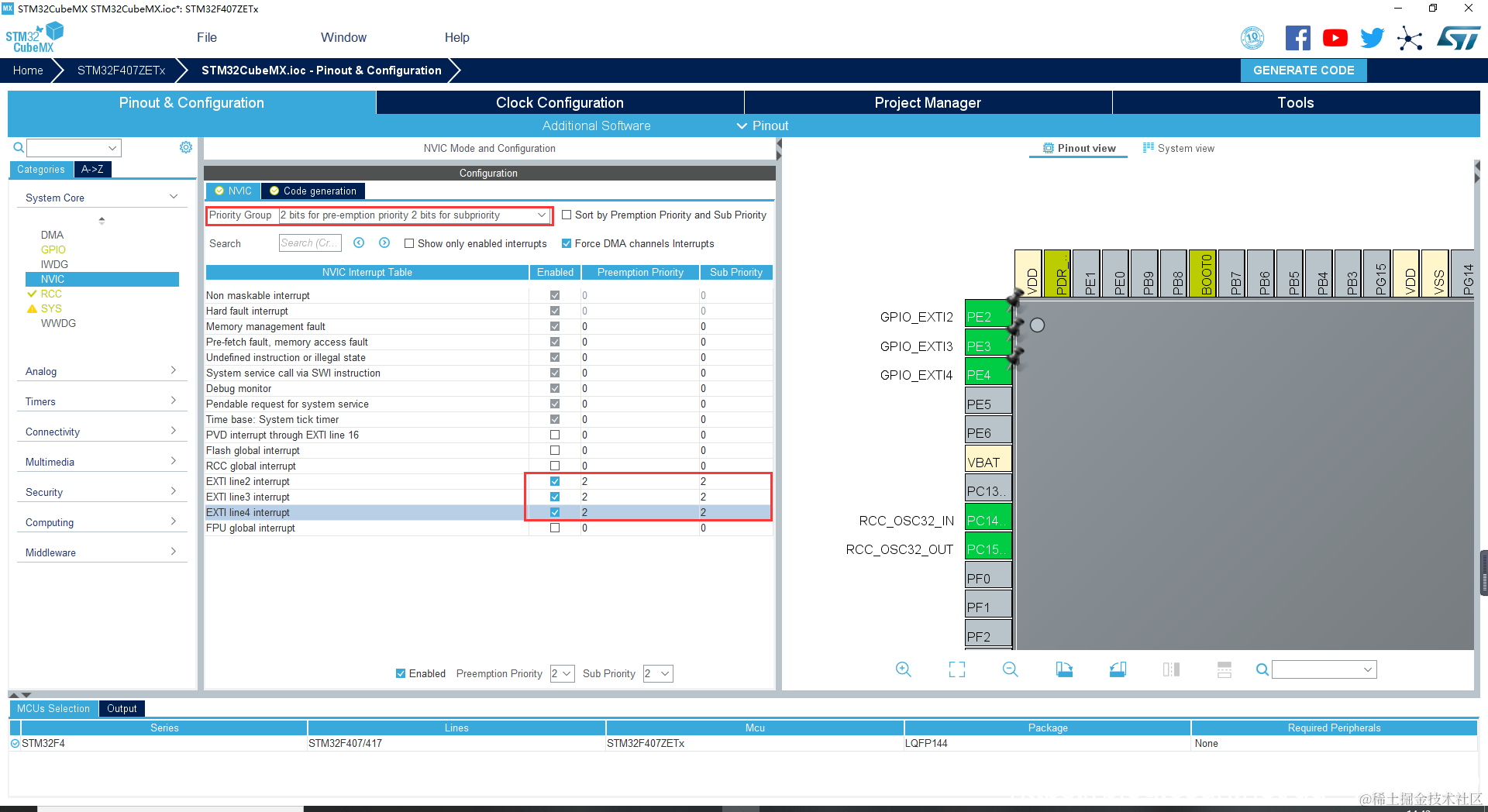Open the File menu
The height and width of the screenshot is (812, 1488).
[x=207, y=37]
